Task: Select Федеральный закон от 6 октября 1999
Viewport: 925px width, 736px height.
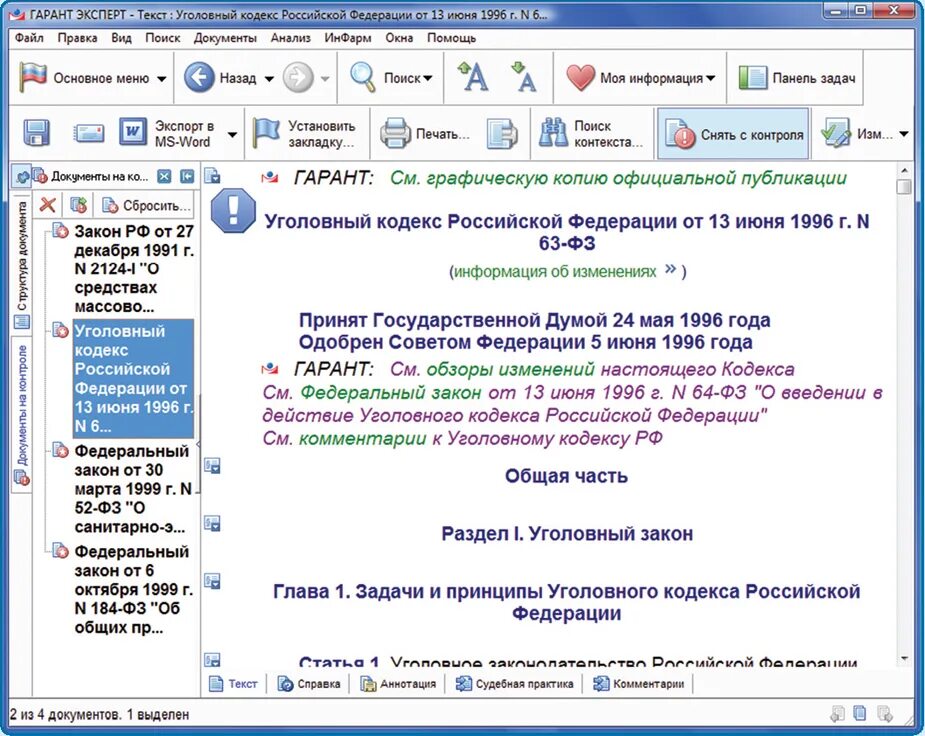Action: pyautogui.click(x=133, y=590)
